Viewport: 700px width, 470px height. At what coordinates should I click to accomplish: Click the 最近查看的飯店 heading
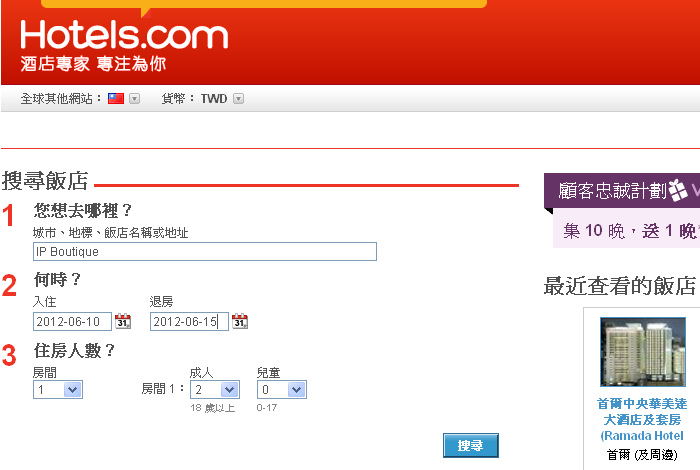620,286
